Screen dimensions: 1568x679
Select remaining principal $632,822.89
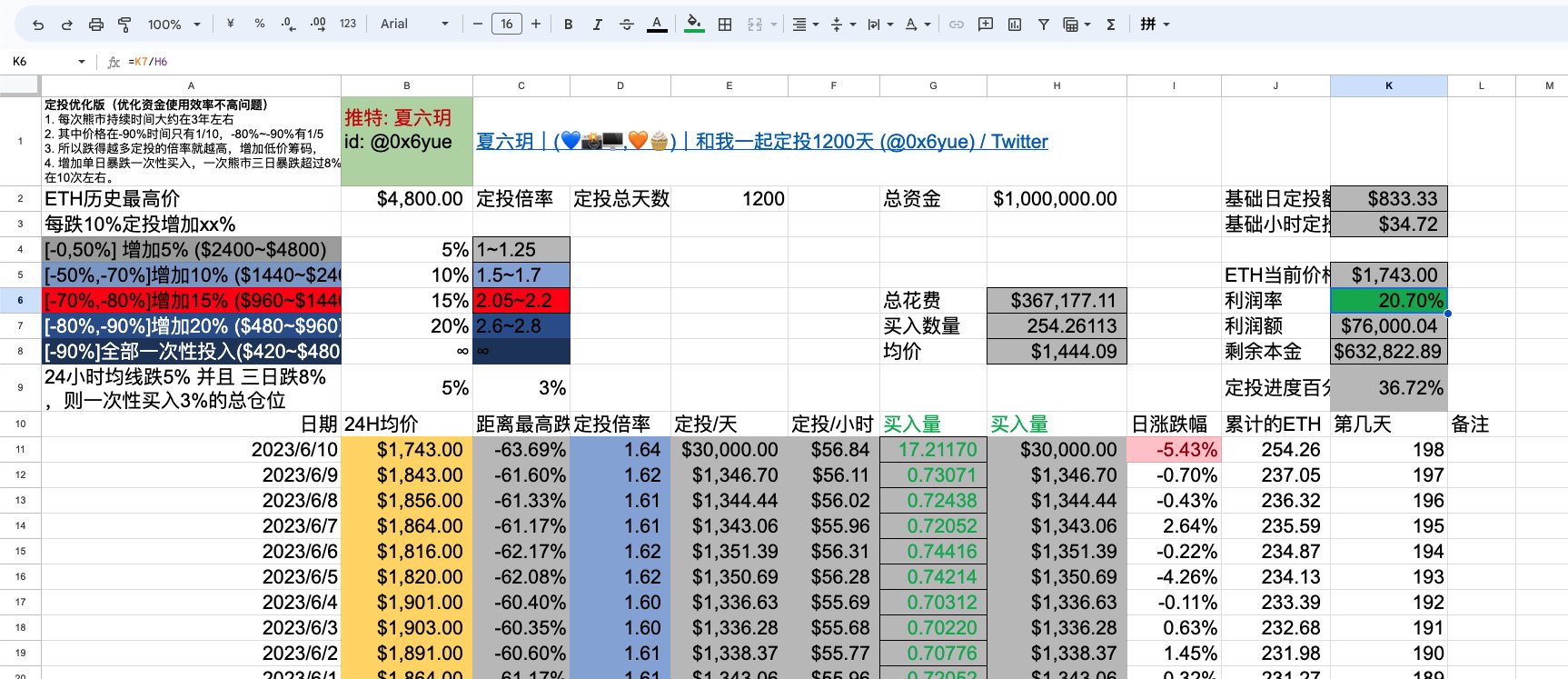tap(1389, 351)
